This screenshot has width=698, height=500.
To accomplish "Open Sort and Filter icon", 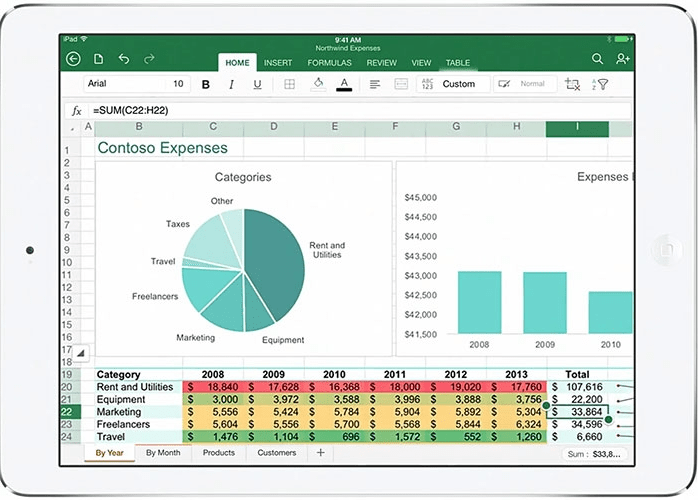I will pyautogui.click(x=600, y=85).
